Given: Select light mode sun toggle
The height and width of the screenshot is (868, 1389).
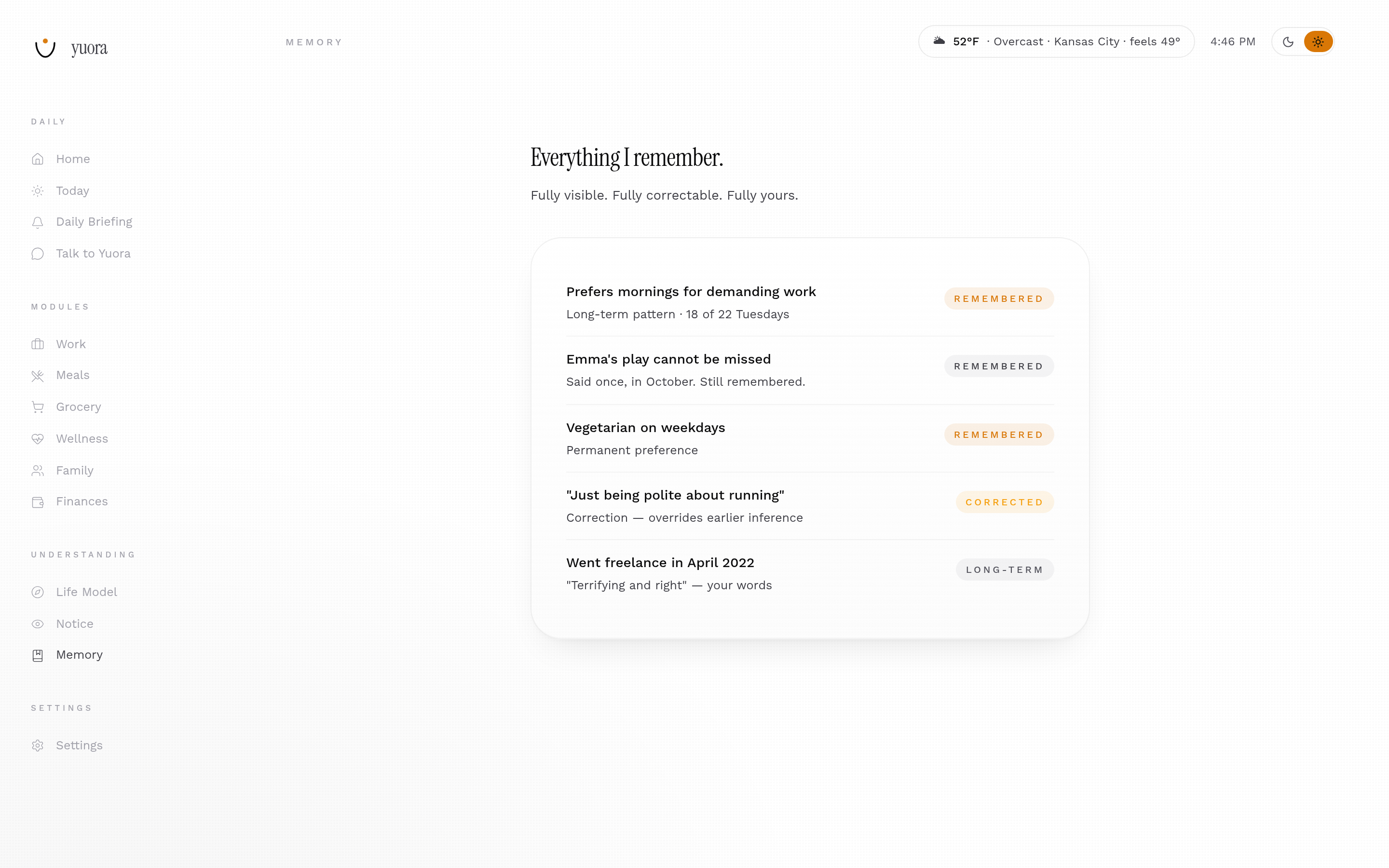Looking at the screenshot, I should click(x=1318, y=42).
